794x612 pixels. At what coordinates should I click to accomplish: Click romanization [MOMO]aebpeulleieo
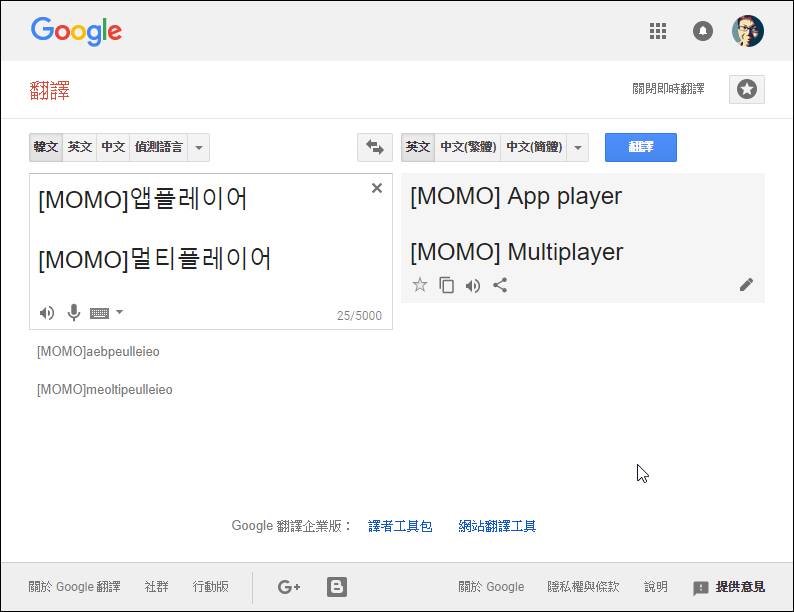(98, 352)
